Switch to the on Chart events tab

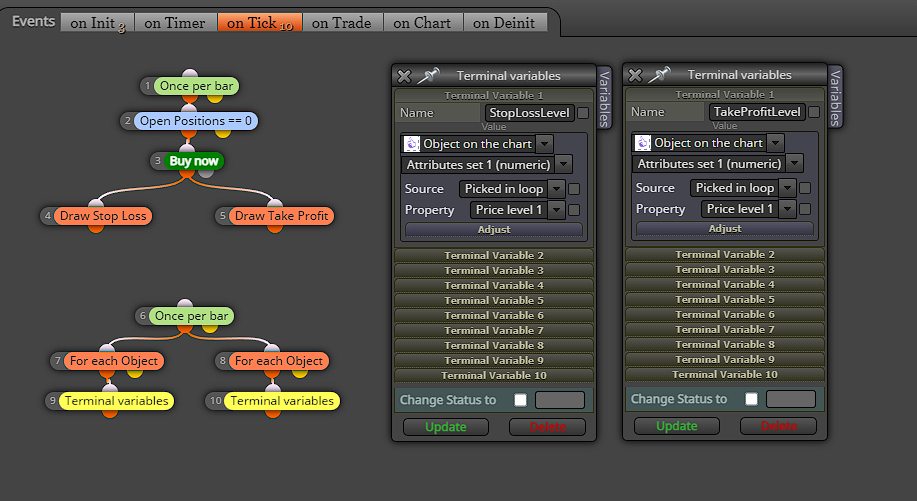[423, 23]
